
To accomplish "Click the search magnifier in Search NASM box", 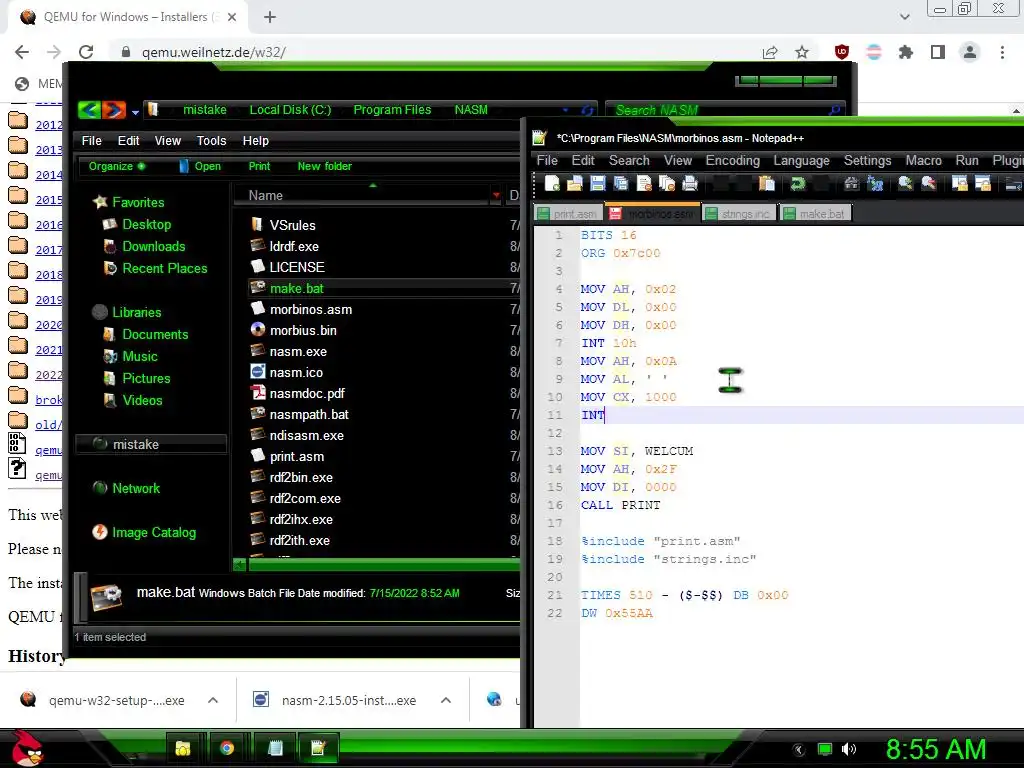I will click(834, 110).
